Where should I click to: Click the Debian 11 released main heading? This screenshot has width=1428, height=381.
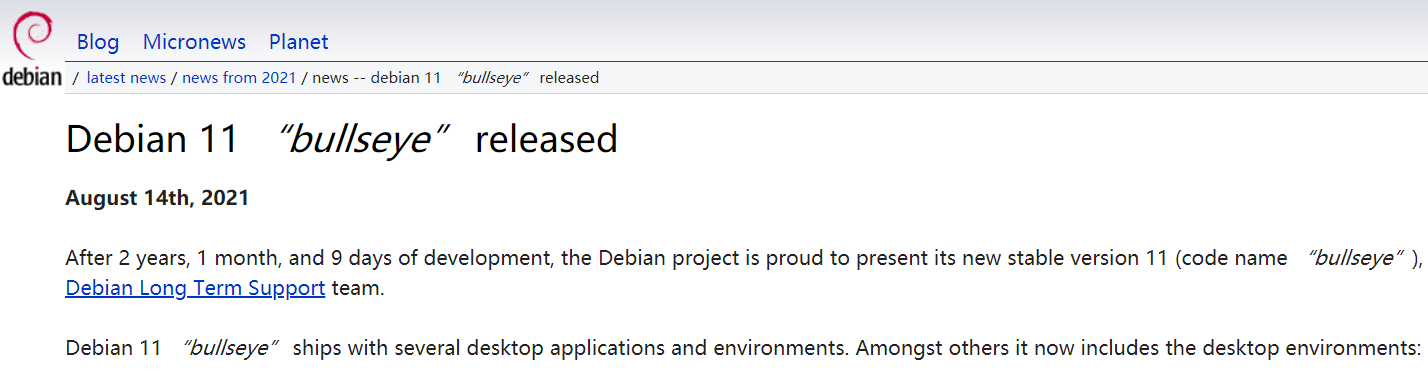tap(342, 139)
